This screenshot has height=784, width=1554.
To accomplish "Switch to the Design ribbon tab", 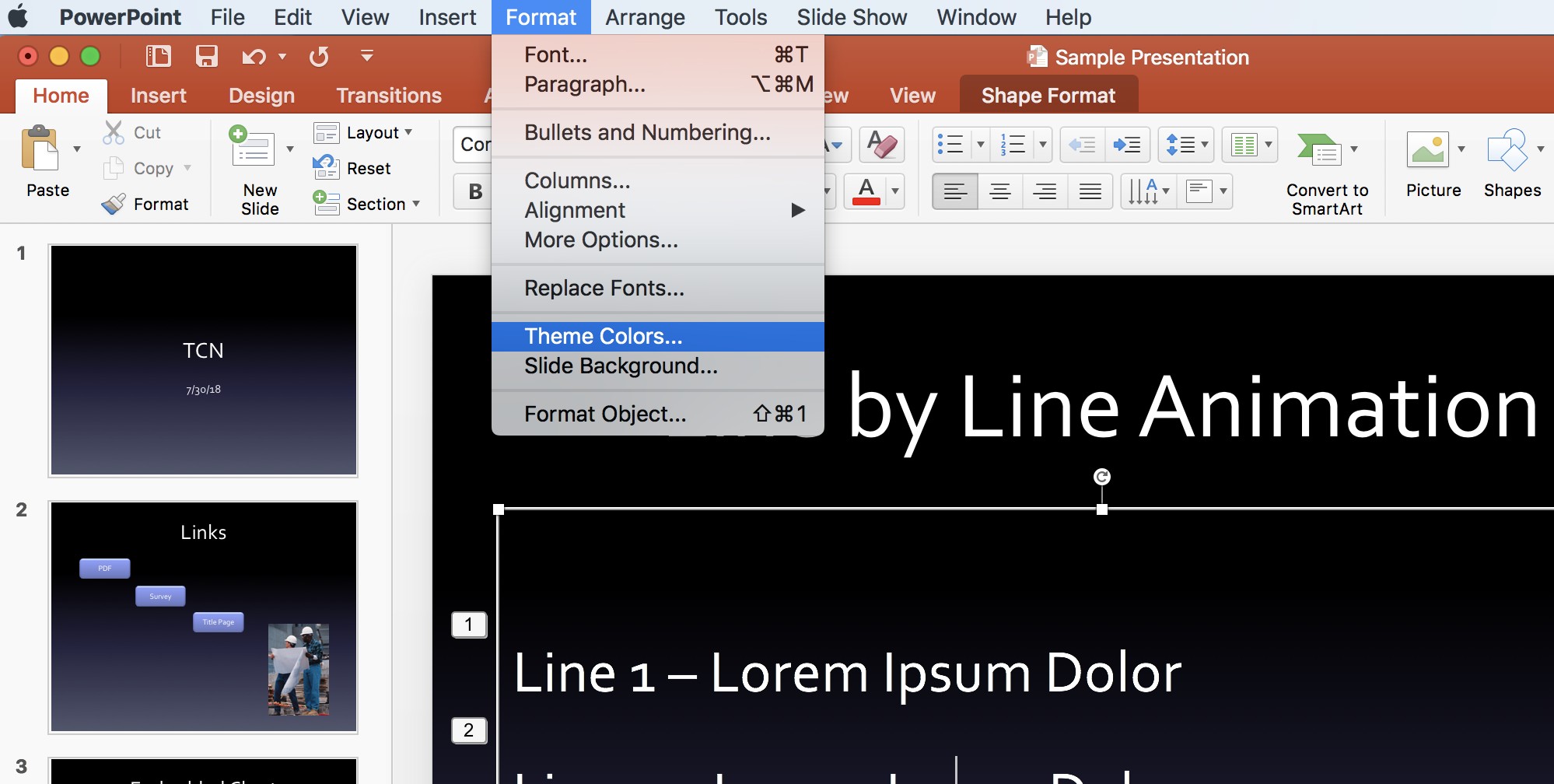I will click(261, 96).
